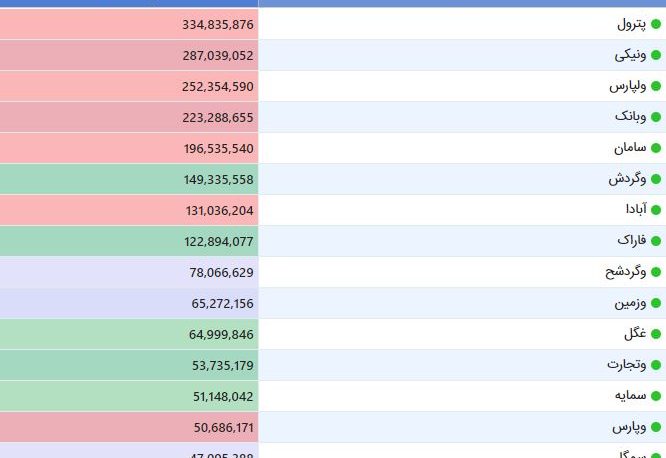
Task: Click the green dot beside آبادا
Action: pos(656,210)
